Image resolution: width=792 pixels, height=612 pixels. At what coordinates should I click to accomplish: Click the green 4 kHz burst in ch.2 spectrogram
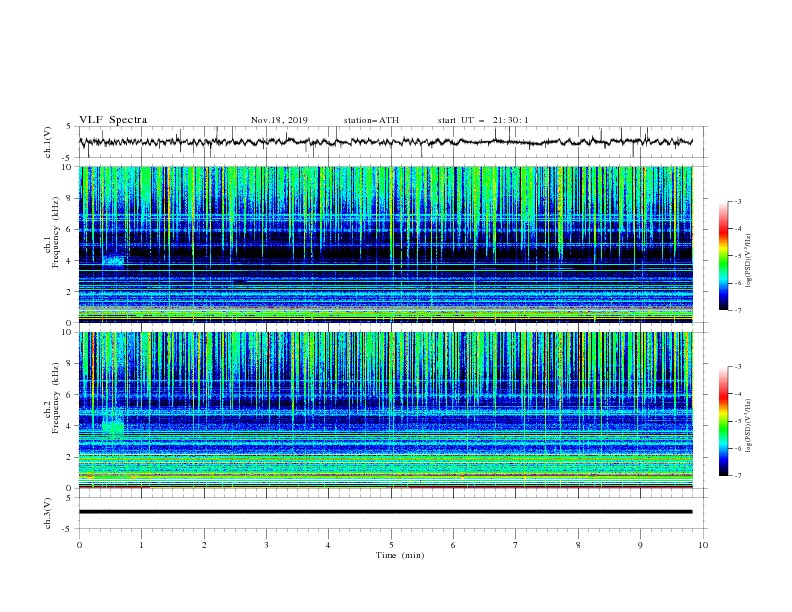[x=113, y=427]
